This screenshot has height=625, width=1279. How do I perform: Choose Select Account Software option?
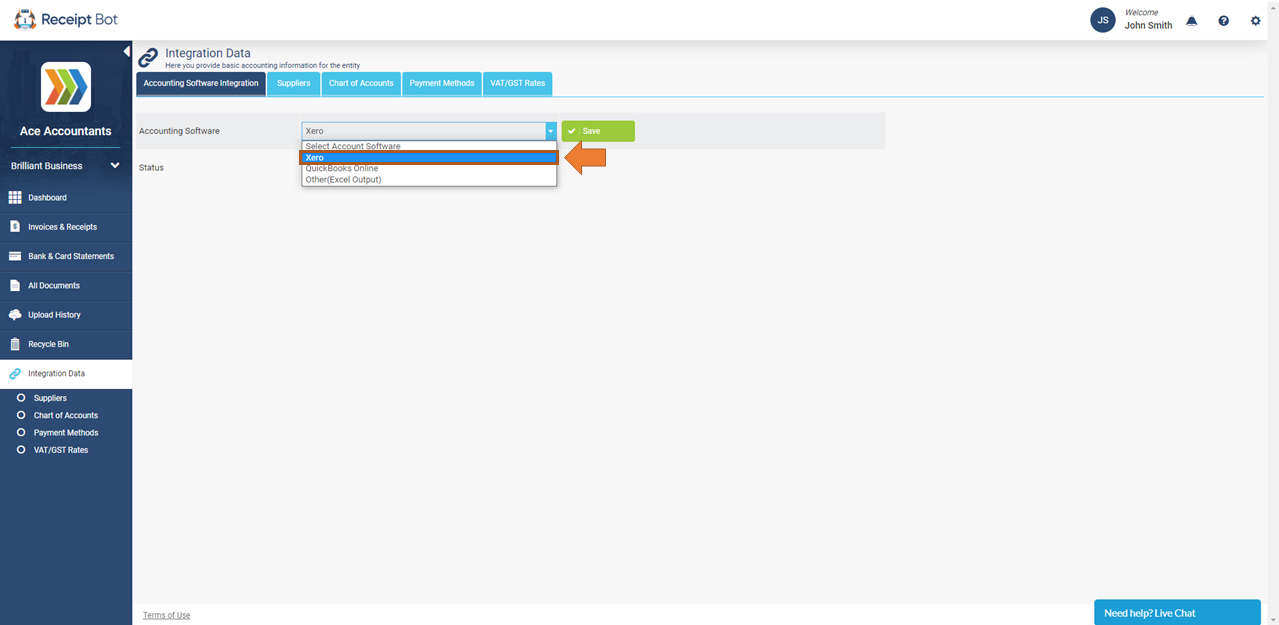tap(429, 146)
